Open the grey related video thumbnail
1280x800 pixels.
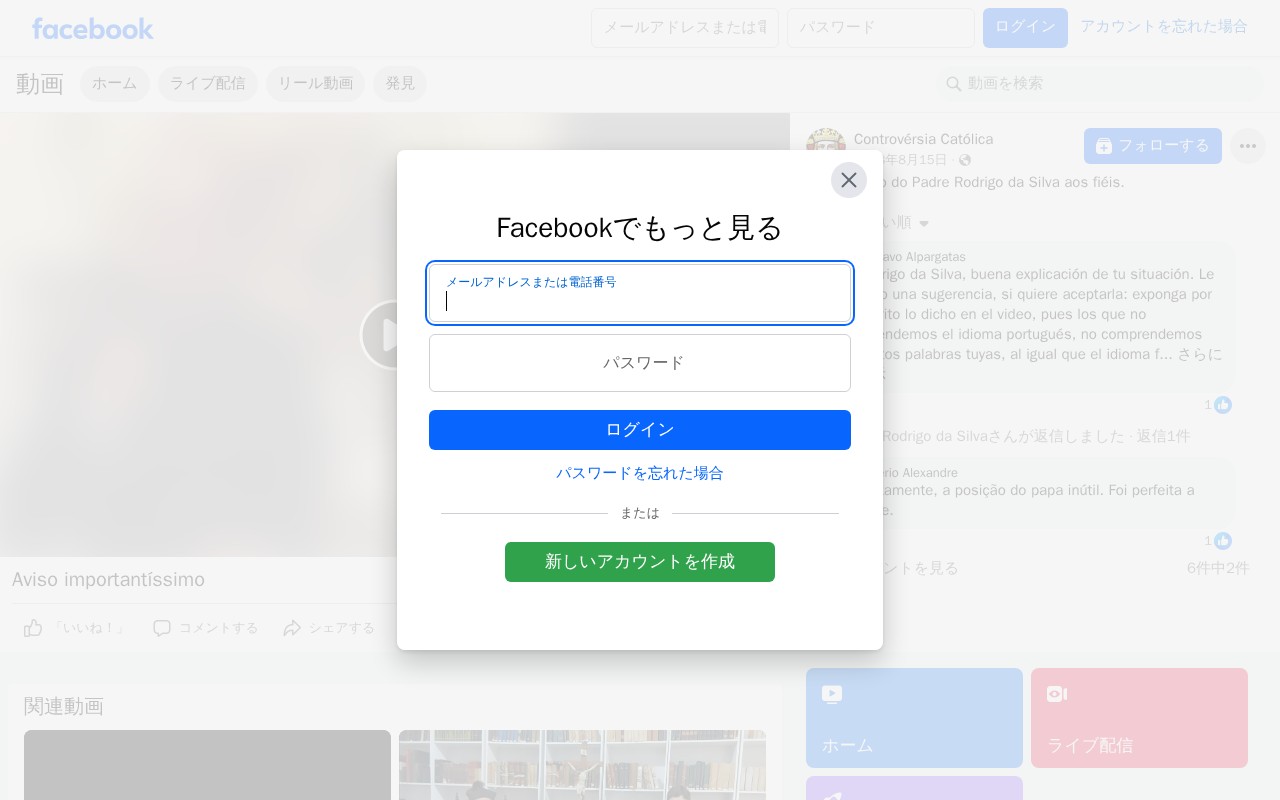(207, 765)
